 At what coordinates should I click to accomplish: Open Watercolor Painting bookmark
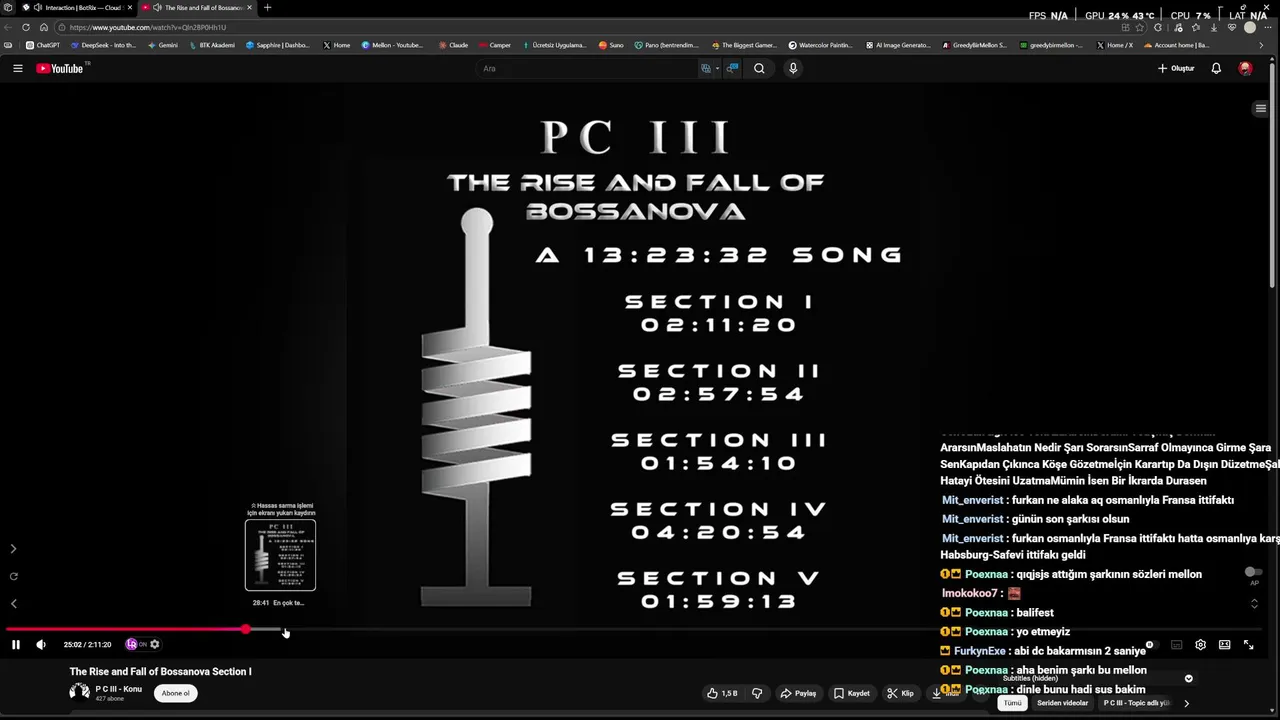821,45
